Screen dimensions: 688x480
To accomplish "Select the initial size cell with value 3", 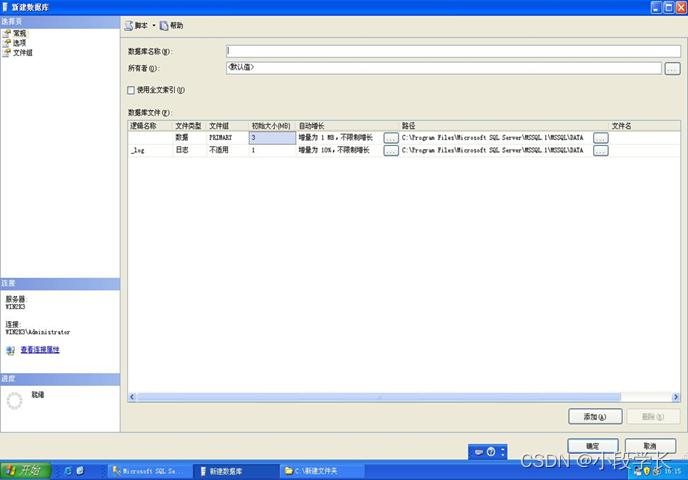I will (272, 138).
